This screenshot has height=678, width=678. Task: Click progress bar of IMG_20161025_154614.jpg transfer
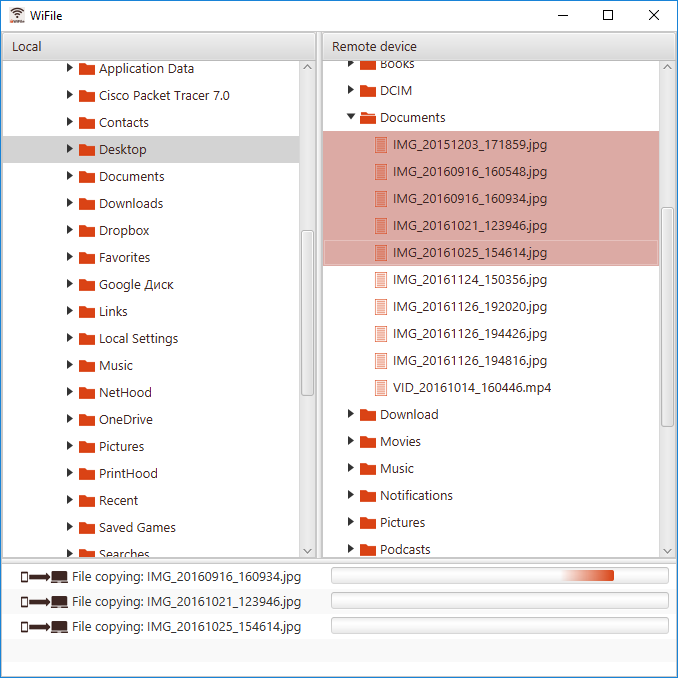pyautogui.click(x=500, y=626)
